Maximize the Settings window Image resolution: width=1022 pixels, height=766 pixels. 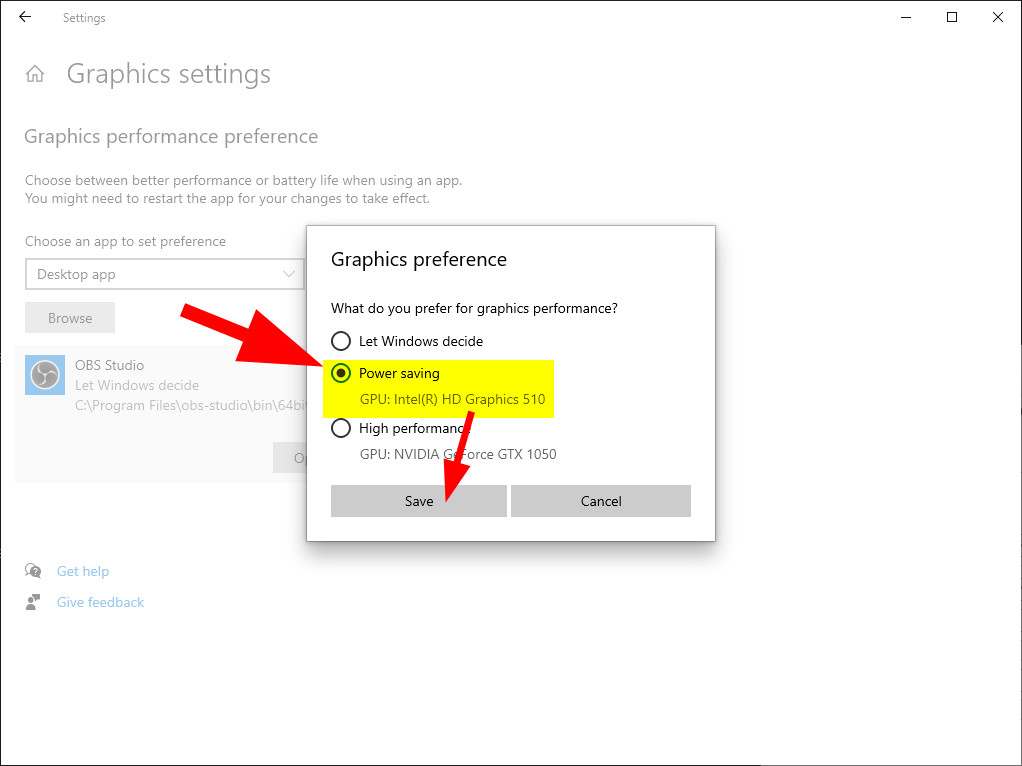point(952,17)
